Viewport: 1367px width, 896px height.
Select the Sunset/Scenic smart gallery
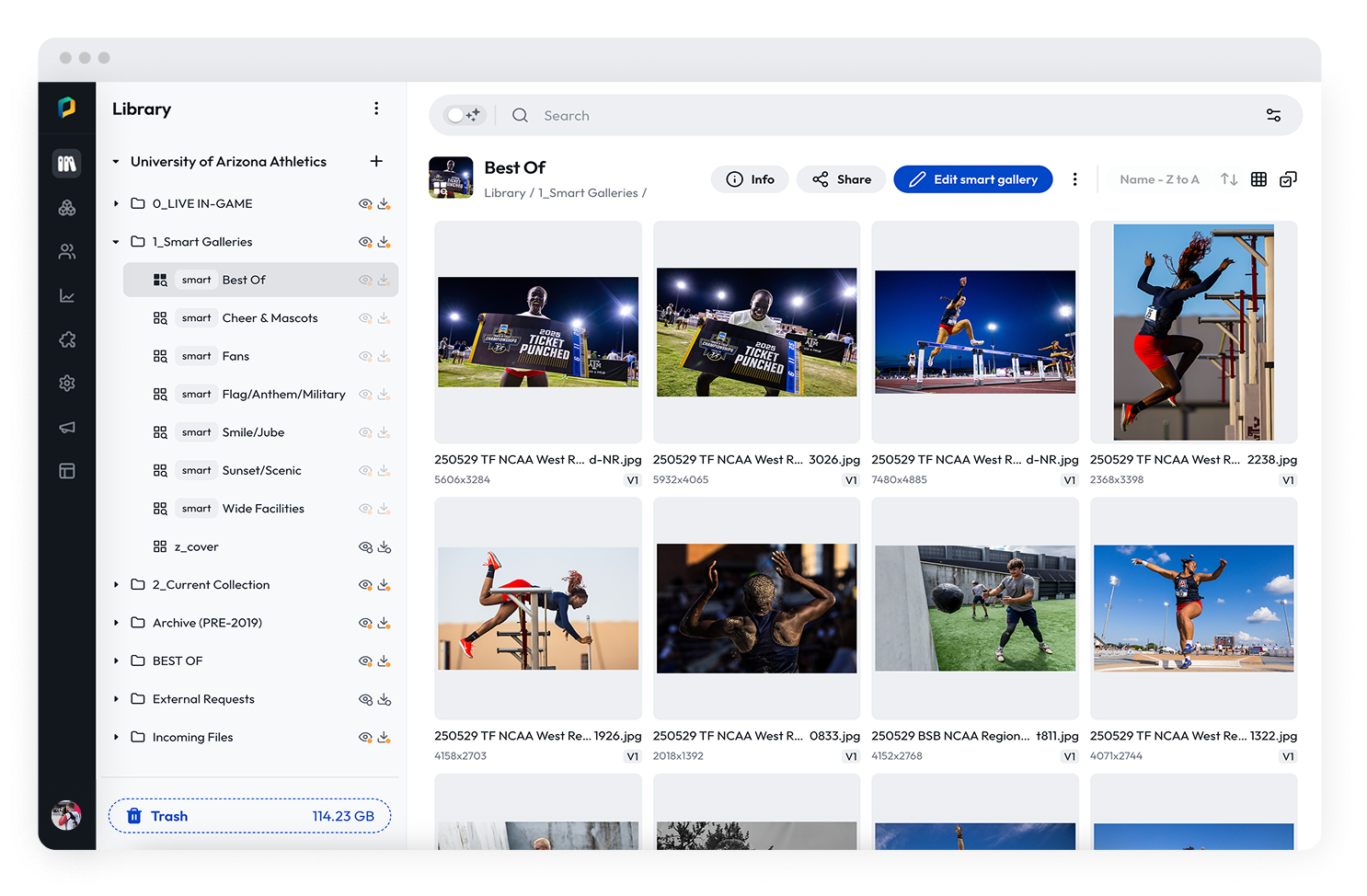(x=260, y=471)
